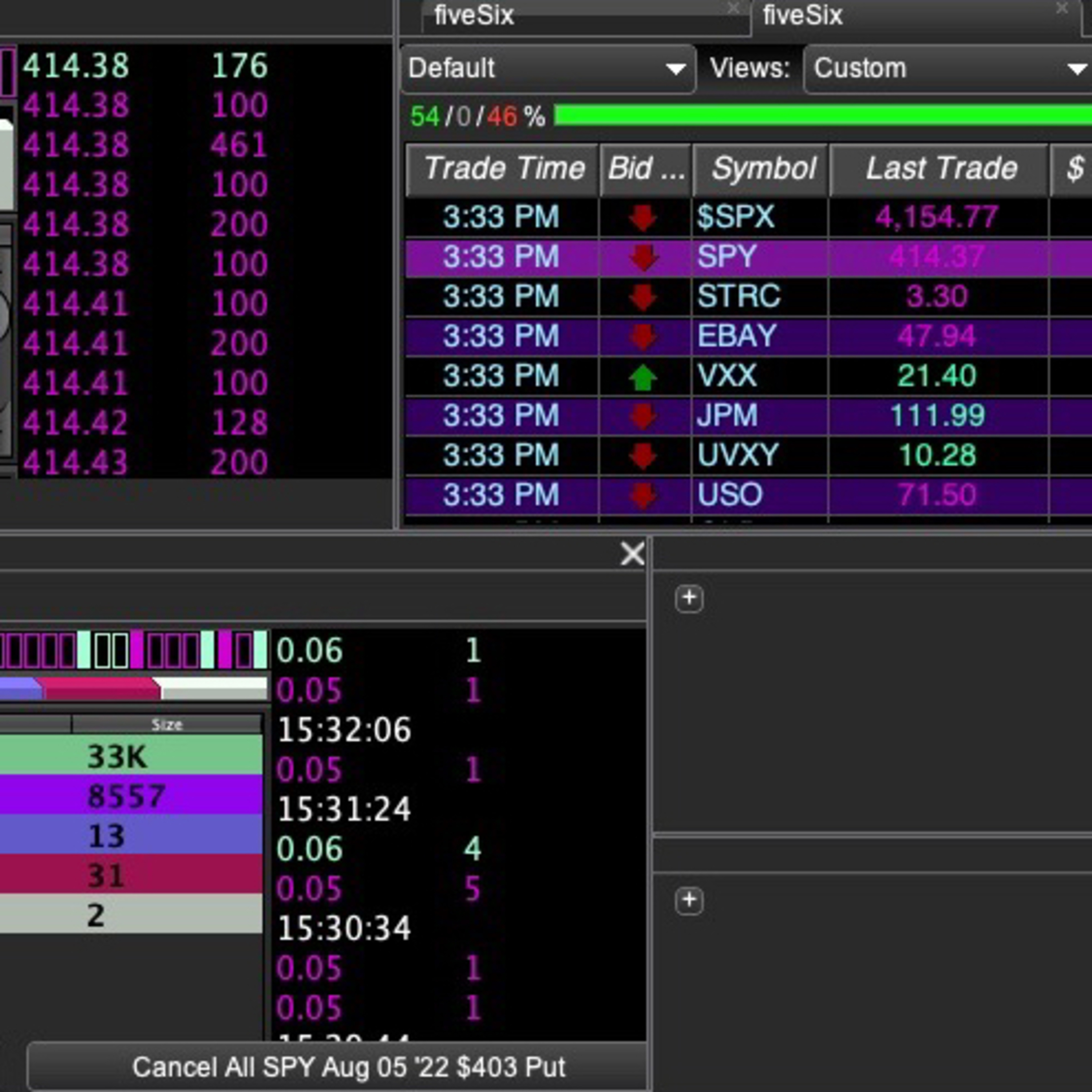Image resolution: width=1092 pixels, height=1092 pixels.
Task: Click the green up arrow beside VXX
Action: pyautogui.click(x=643, y=377)
